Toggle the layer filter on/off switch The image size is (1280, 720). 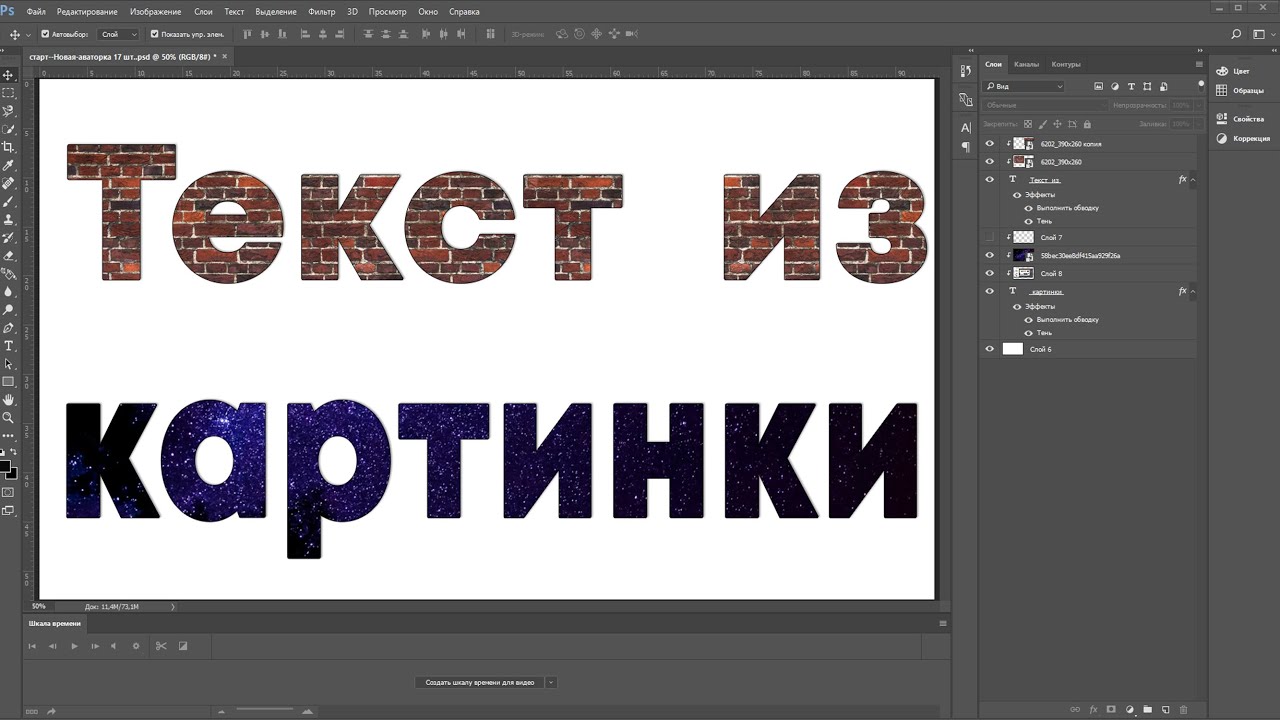coord(1201,86)
